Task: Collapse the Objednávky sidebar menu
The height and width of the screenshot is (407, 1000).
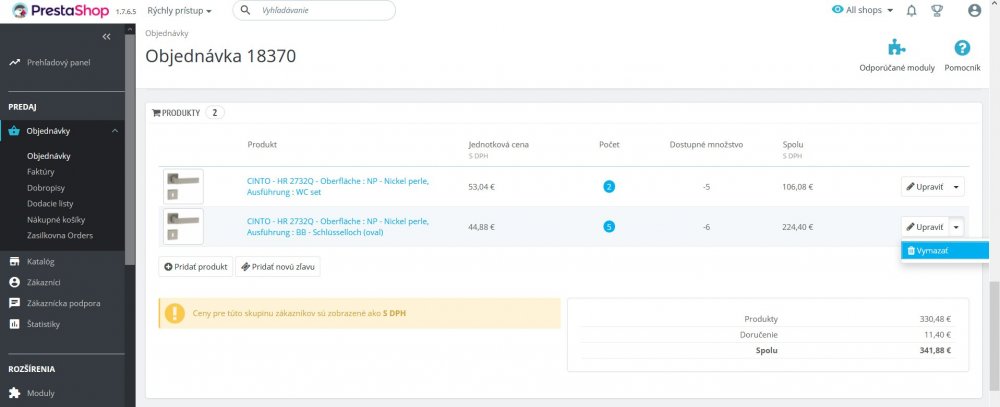Action: click(115, 131)
